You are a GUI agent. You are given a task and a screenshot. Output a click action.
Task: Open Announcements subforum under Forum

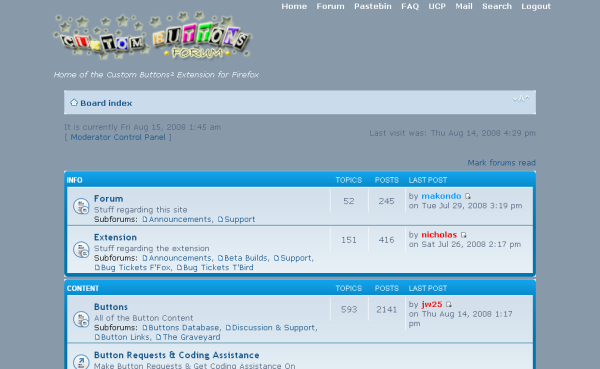pyautogui.click(x=180, y=219)
